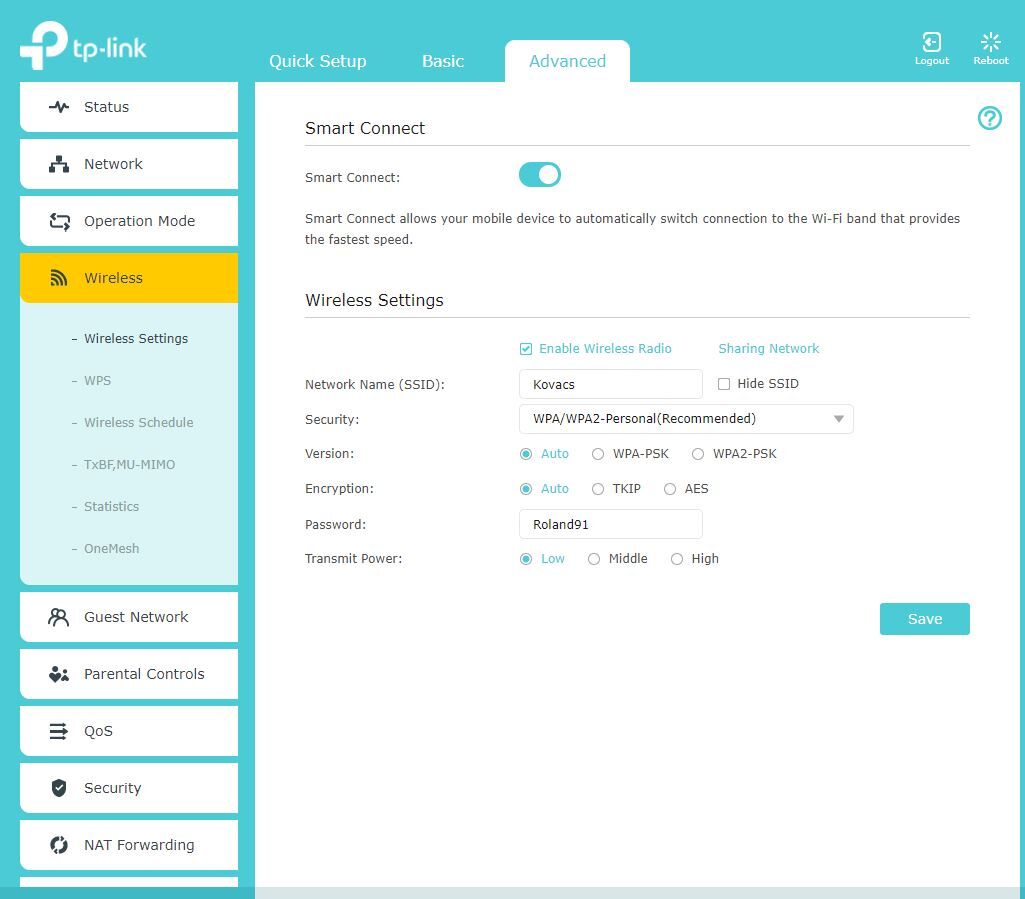
Task: Open the Security menu label
Action: 112,788
